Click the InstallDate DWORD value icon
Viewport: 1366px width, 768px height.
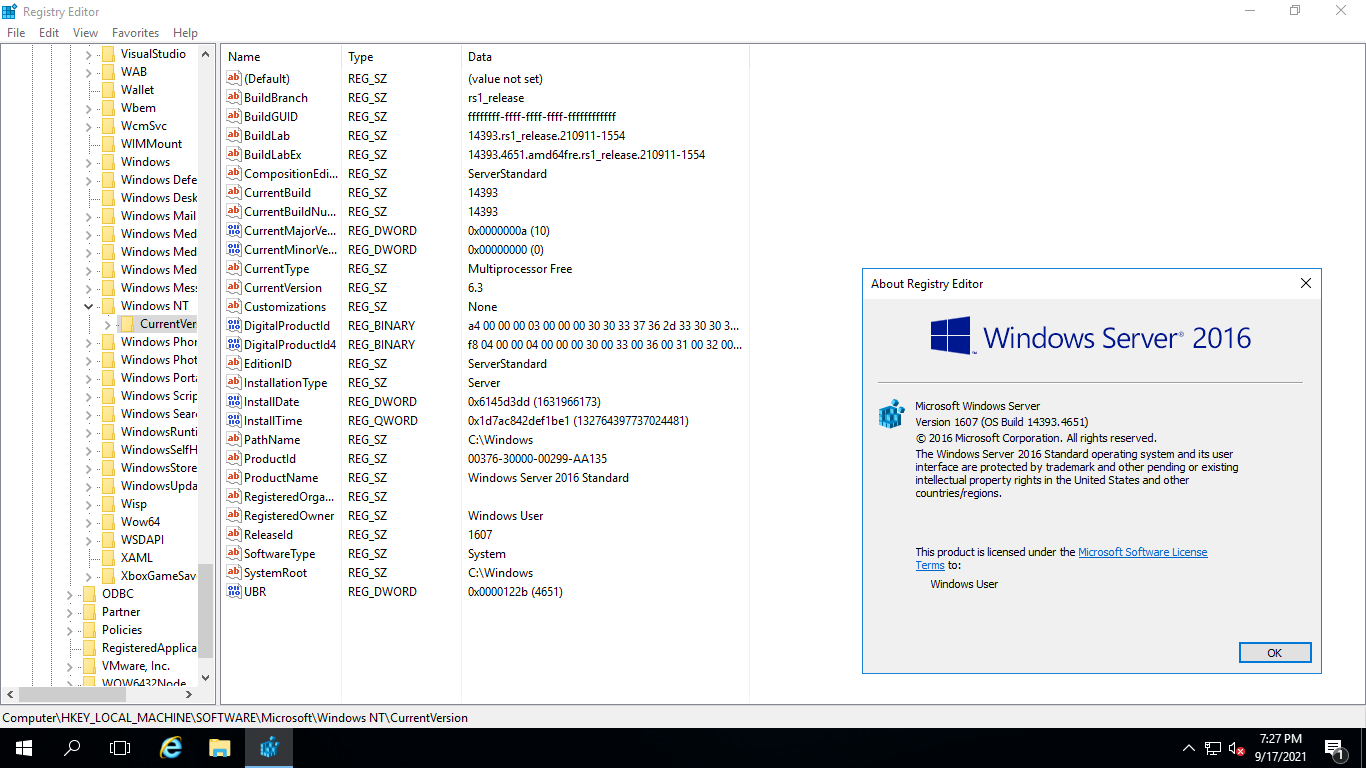[x=234, y=402]
